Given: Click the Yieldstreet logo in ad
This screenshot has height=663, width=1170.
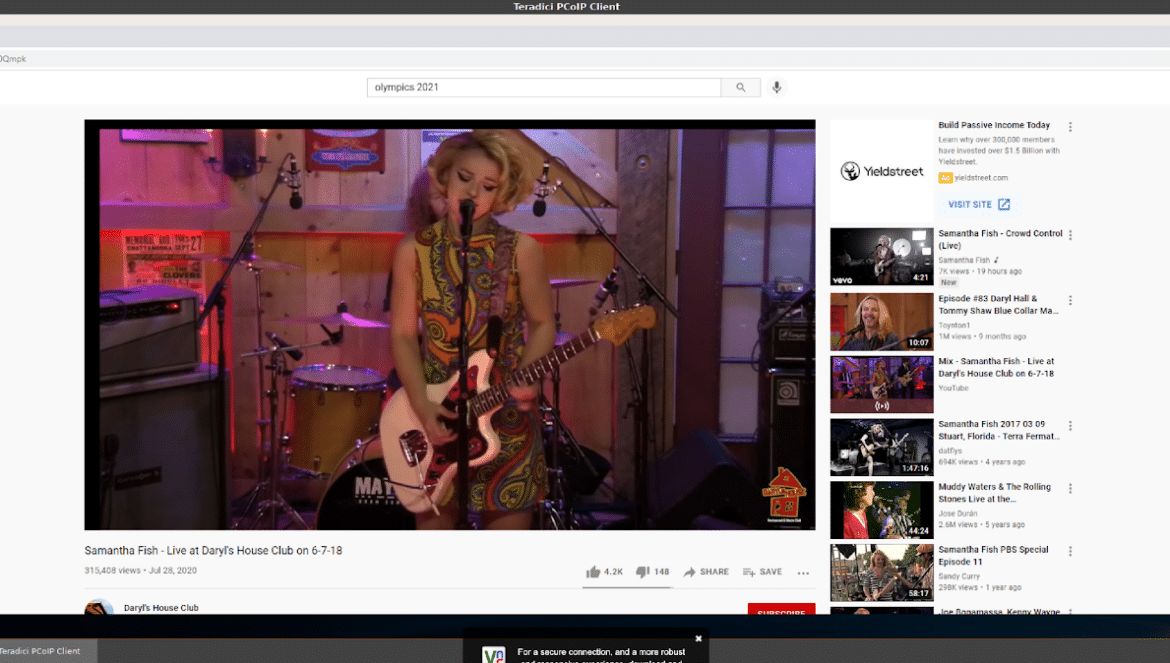Looking at the screenshot, I should click(882, 172).
